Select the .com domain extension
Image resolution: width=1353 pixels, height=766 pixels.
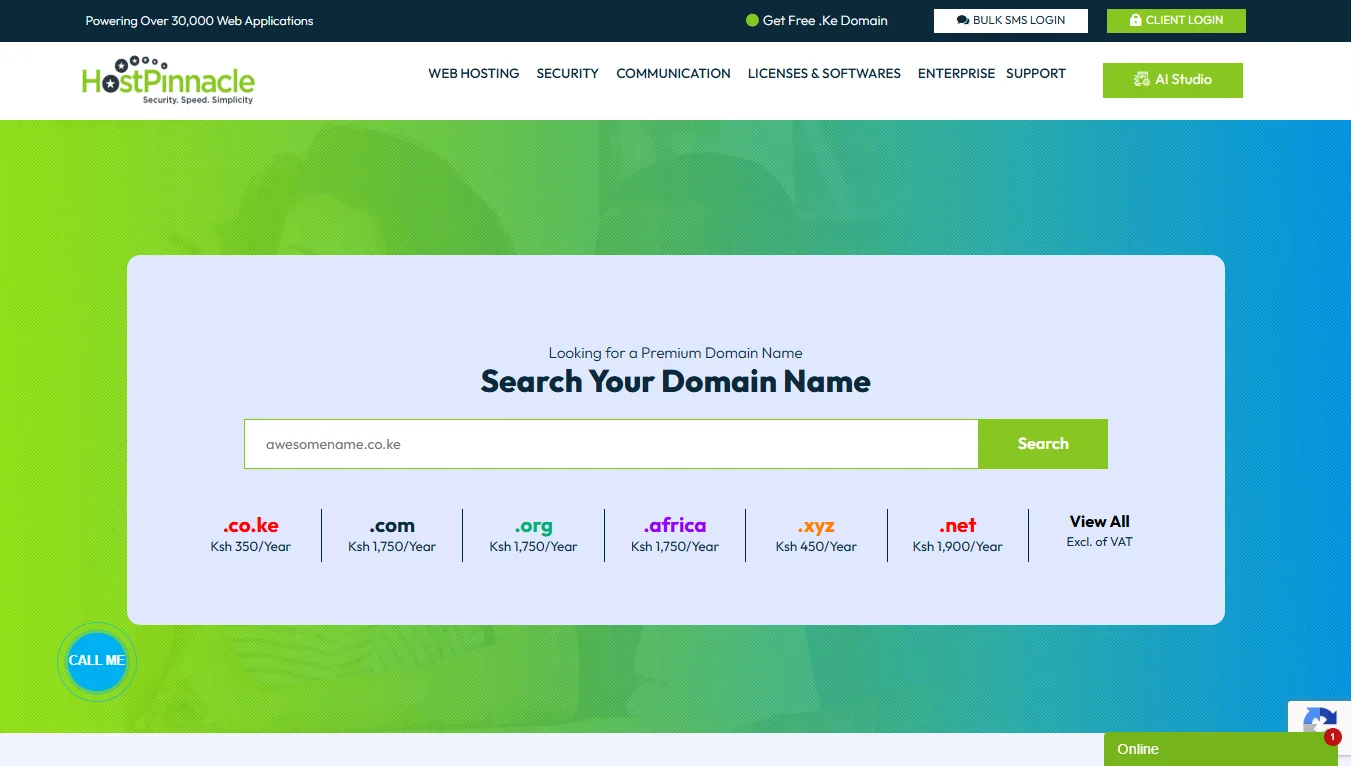392,526
